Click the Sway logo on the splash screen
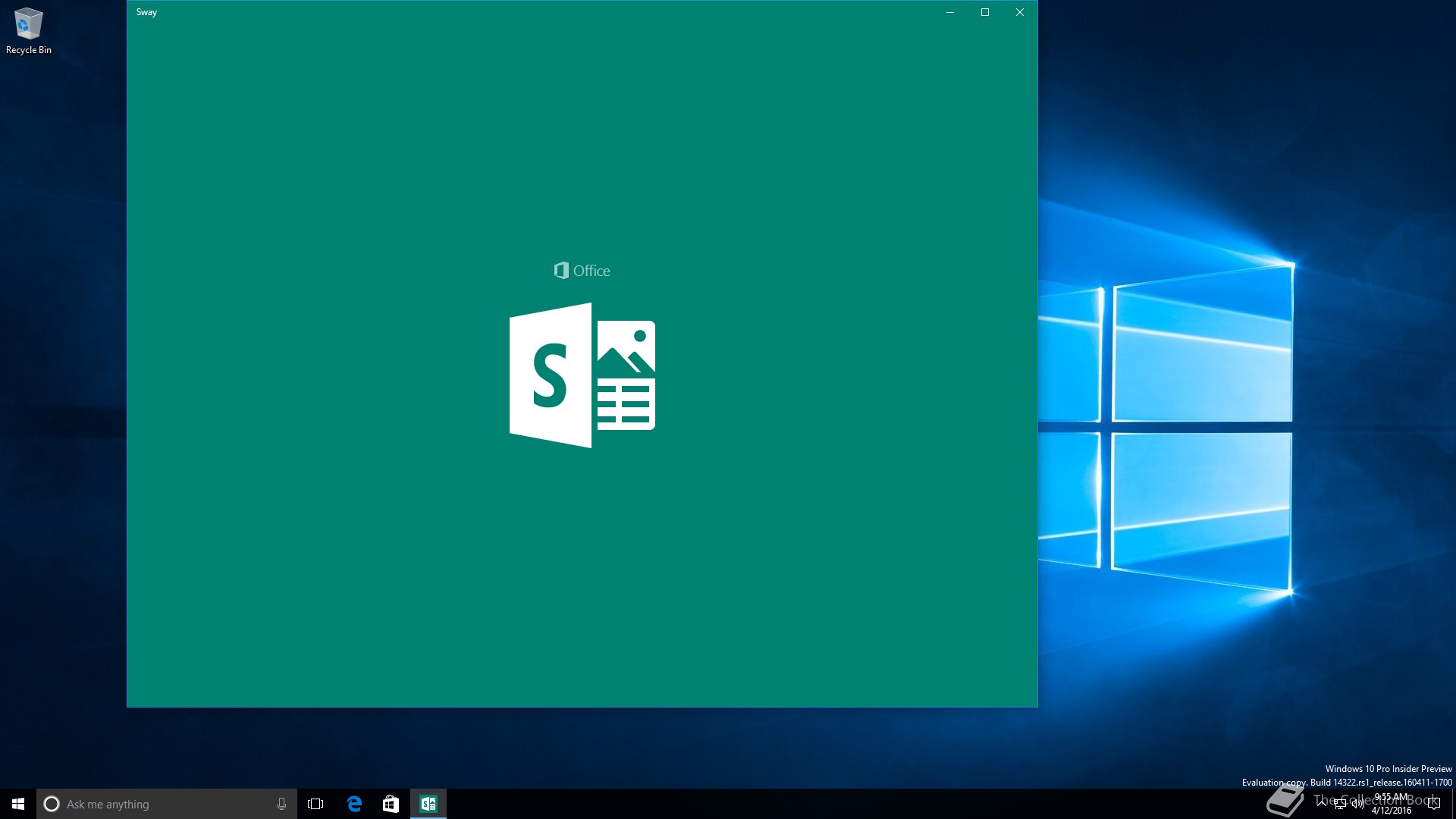The height and width of the screenshot is (819, 1456). [582, 375]
